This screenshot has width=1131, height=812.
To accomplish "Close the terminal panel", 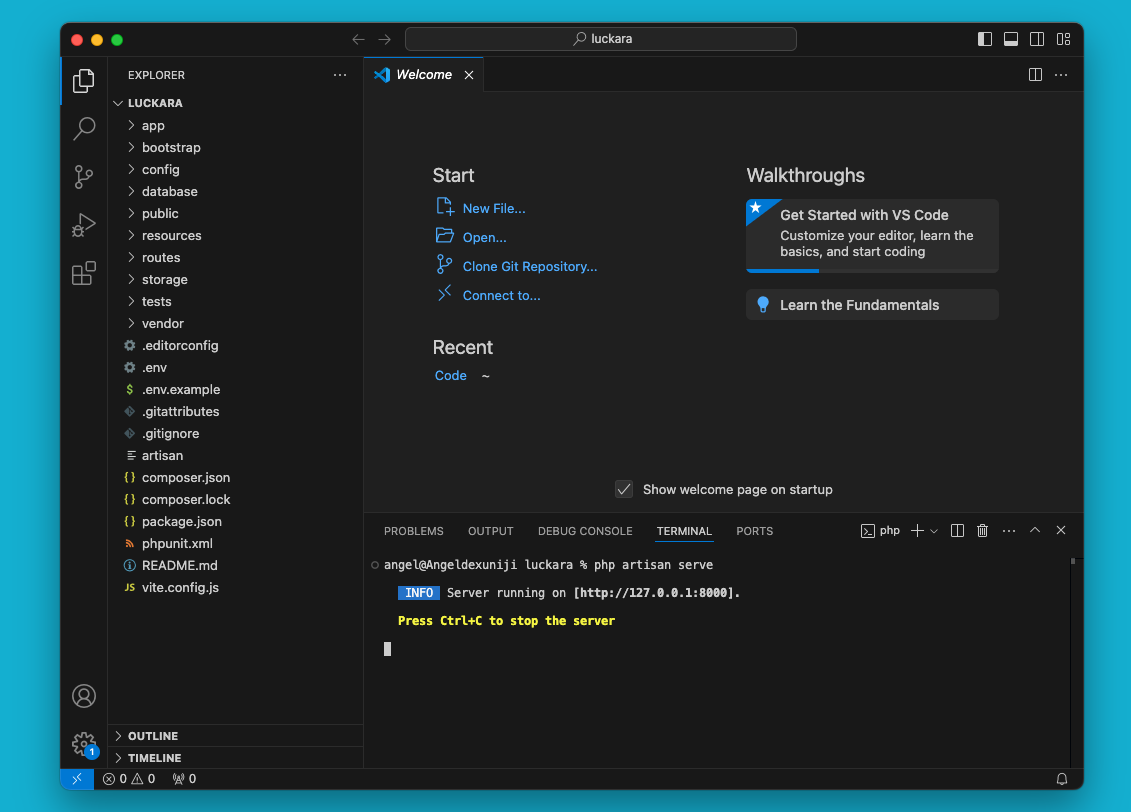I will pyautogui.click(x=1061, y=530).
